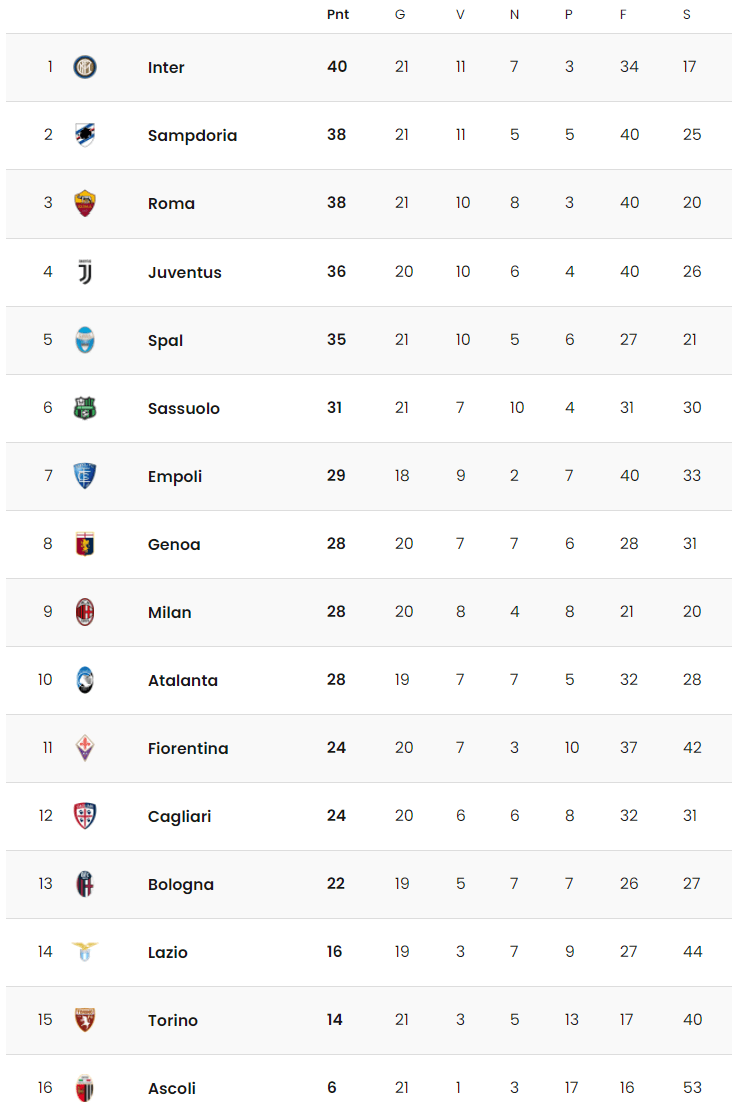Click the Milan club crest

85,612
